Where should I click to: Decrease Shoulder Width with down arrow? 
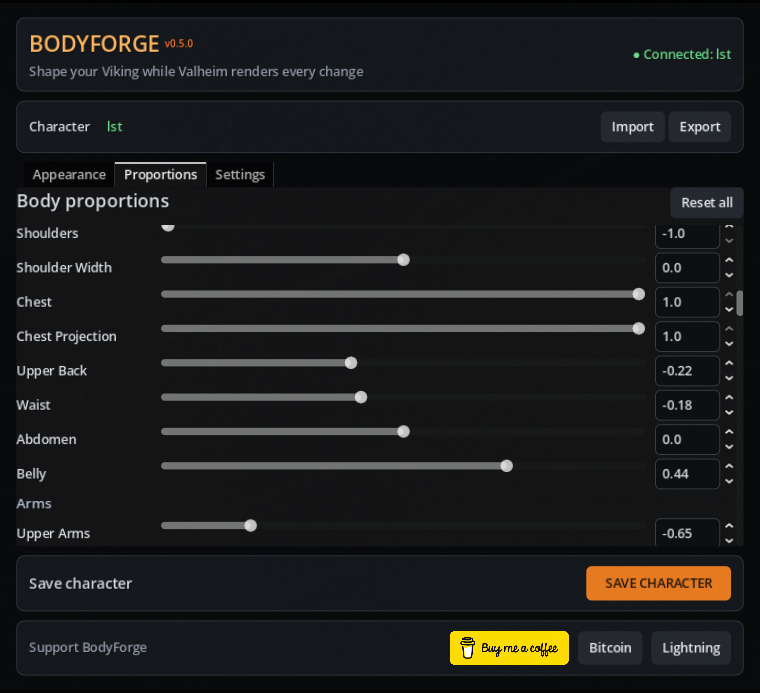point(729,275)
